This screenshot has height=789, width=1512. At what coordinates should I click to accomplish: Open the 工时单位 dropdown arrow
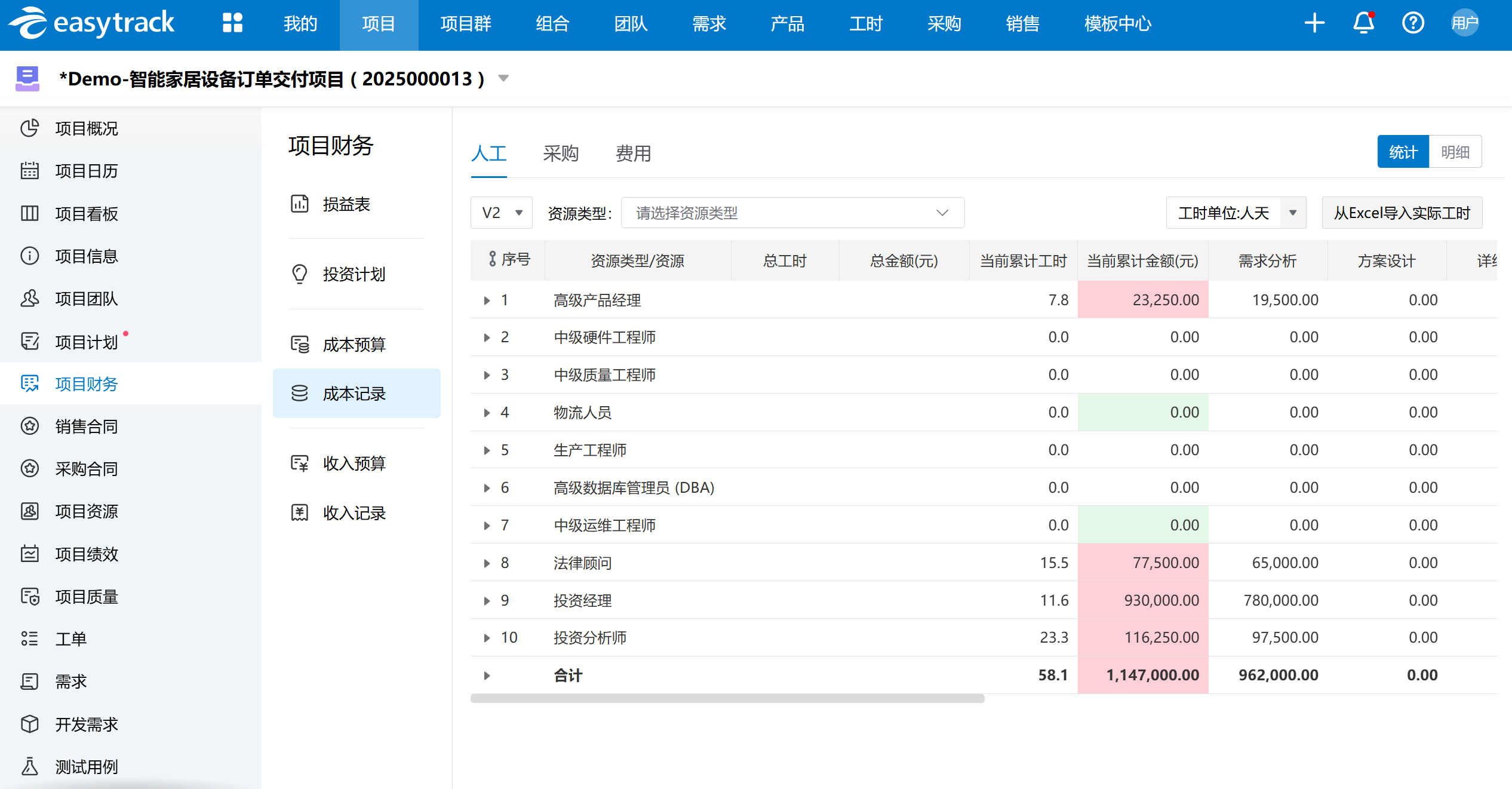click(1293, 213)
